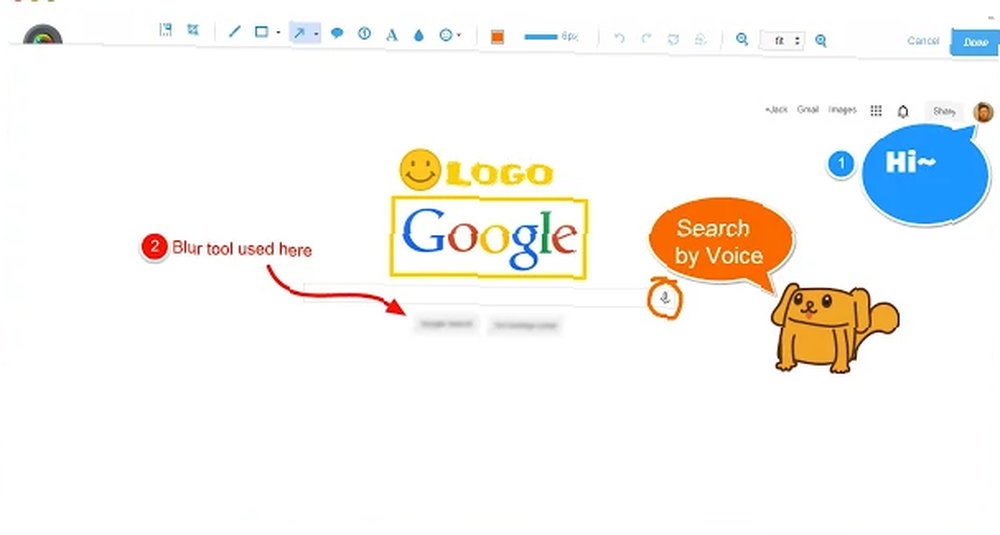Zoom in on the canvas
1000x535 pixels.
pyautogui.click(x=821, y=41)
